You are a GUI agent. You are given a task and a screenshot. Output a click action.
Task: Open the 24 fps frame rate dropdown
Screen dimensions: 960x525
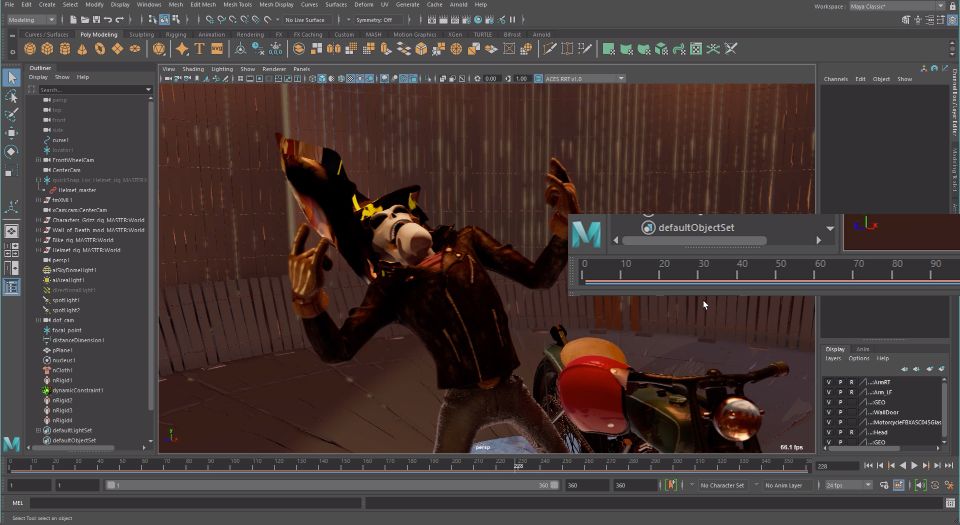point(848,485)
